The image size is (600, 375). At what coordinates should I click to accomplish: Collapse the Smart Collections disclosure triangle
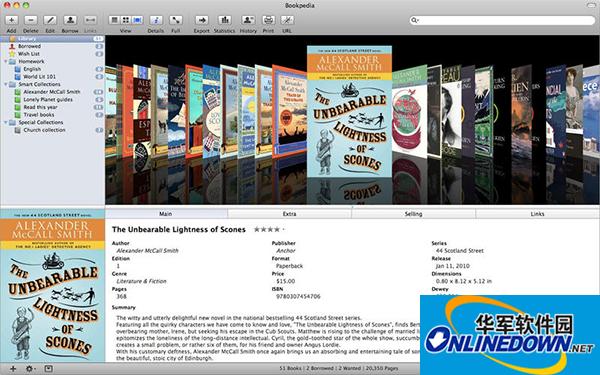coord(5,84)
